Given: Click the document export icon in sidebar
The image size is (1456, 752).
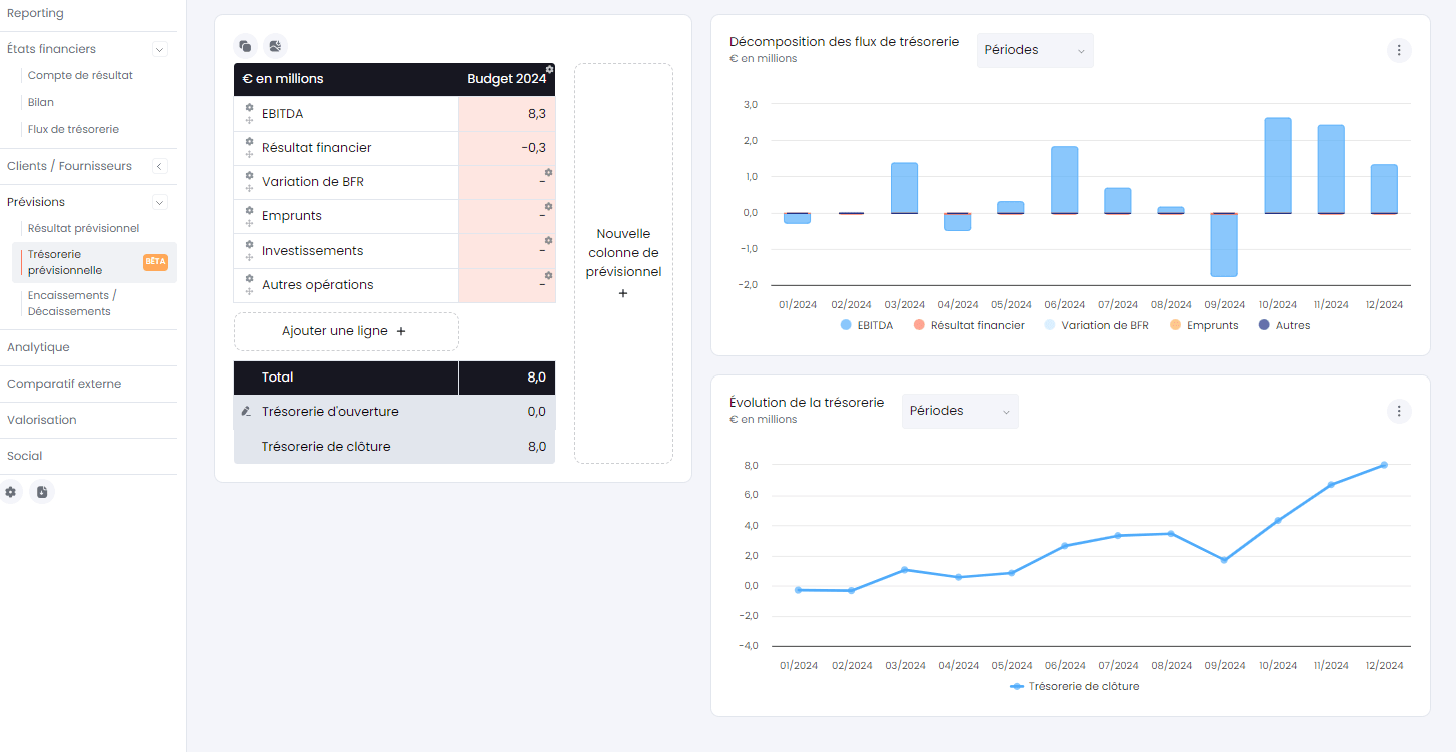Looking at the screenshot, I should pos(41,492).
